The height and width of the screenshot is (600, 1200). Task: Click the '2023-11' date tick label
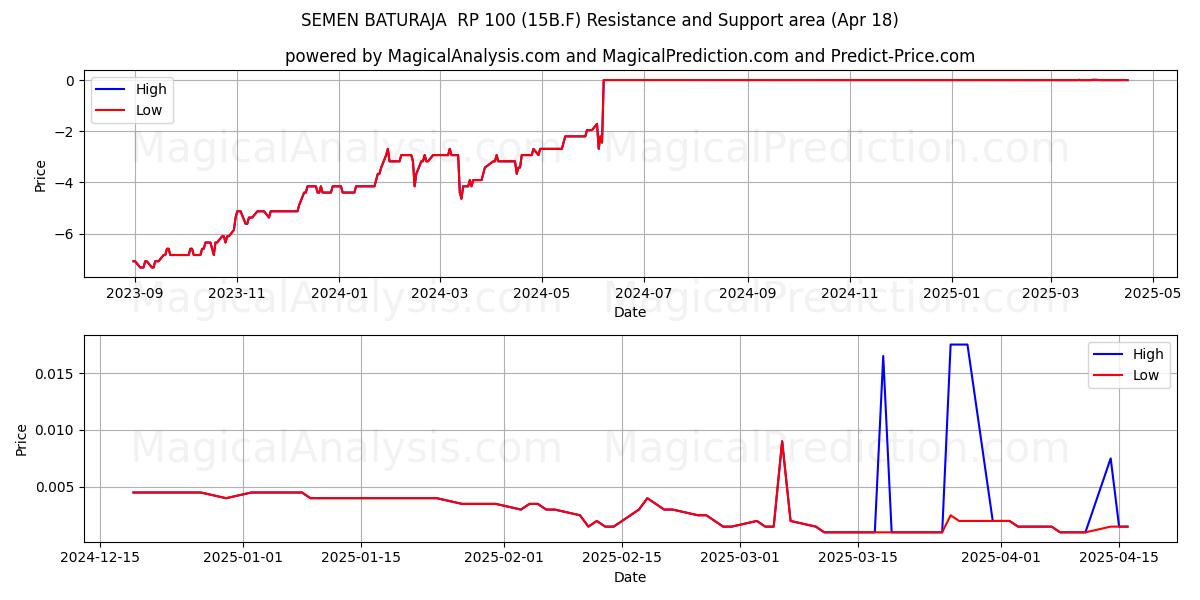237,293
